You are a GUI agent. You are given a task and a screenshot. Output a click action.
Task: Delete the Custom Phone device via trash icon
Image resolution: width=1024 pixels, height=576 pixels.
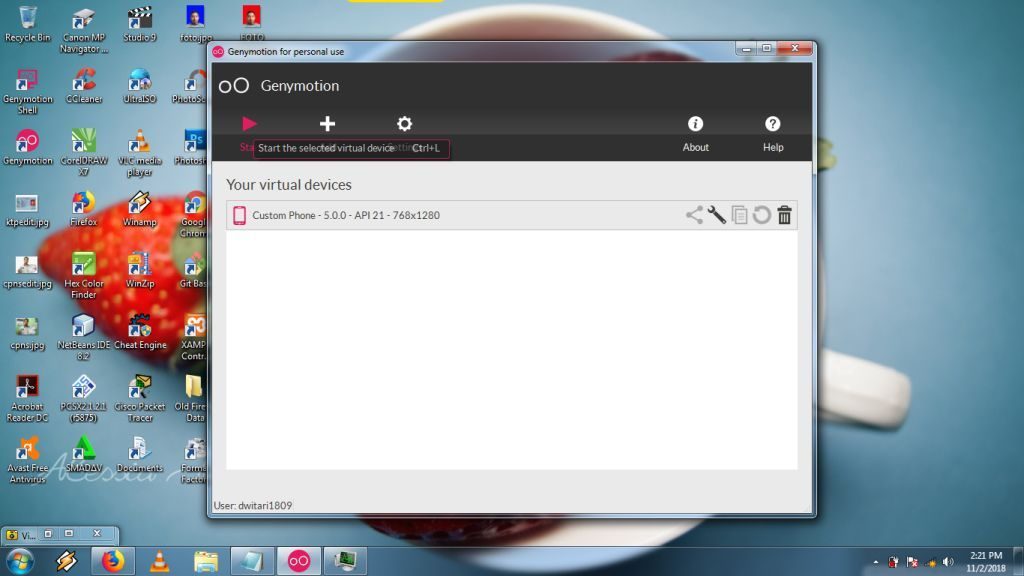pyautogui.click(x=784, y=215)
